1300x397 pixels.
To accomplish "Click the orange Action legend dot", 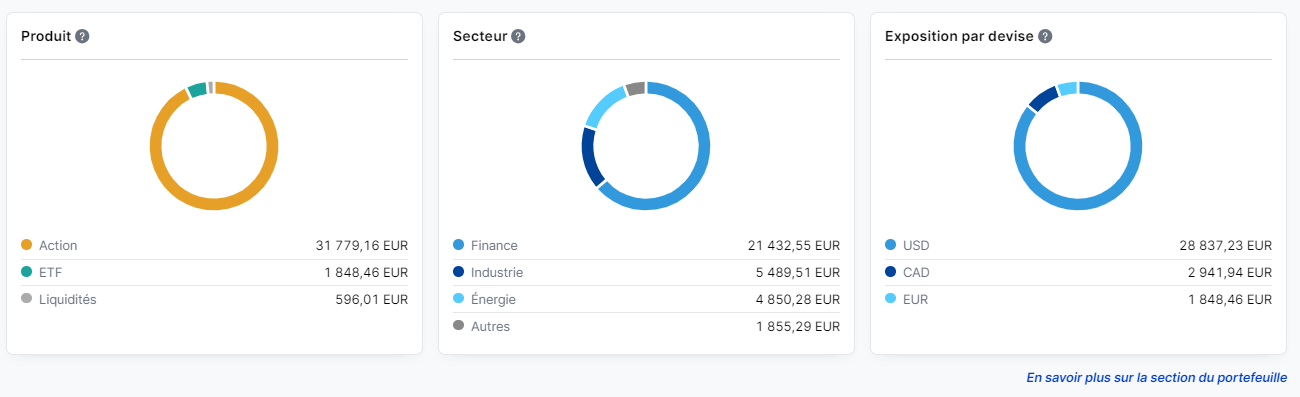I will (x=27, y=245).
